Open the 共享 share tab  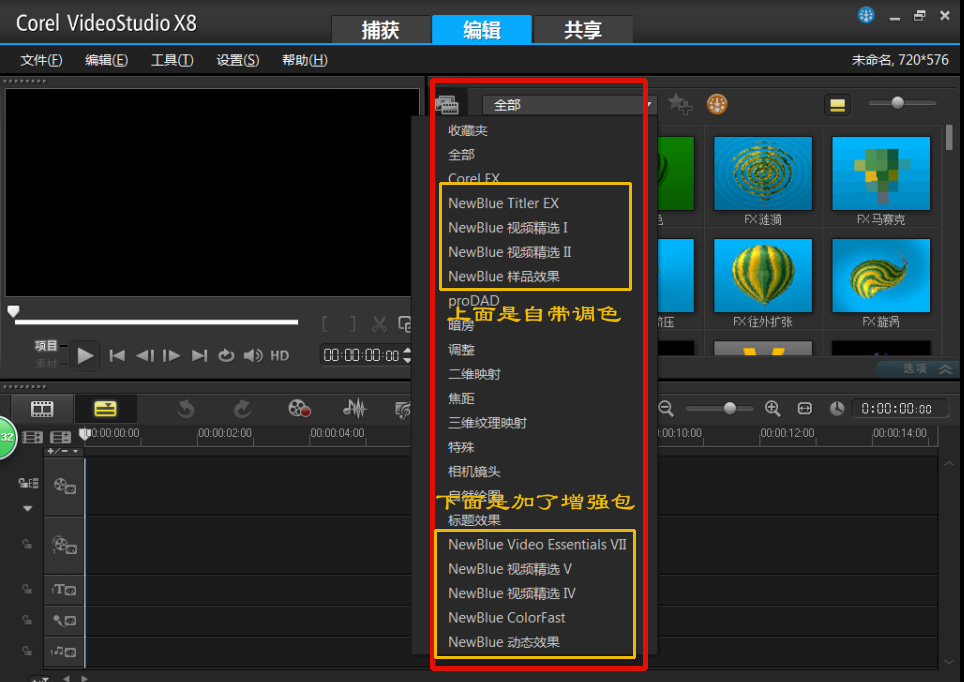[x=583, y=30]
